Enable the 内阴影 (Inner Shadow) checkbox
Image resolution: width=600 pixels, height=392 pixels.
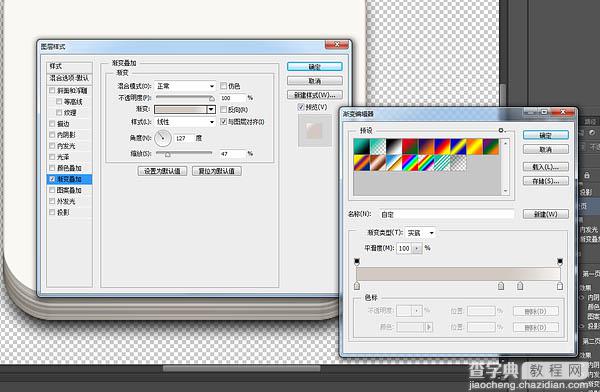[x=52, y=135]
